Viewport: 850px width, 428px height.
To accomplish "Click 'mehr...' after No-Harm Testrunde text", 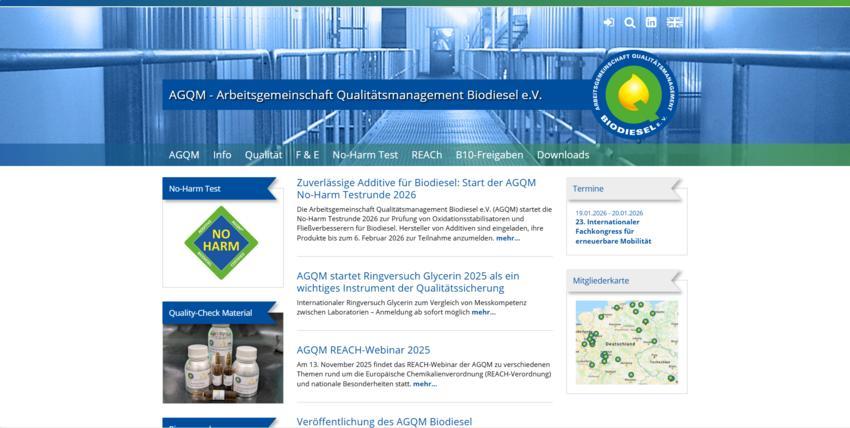I will point(508,238).
